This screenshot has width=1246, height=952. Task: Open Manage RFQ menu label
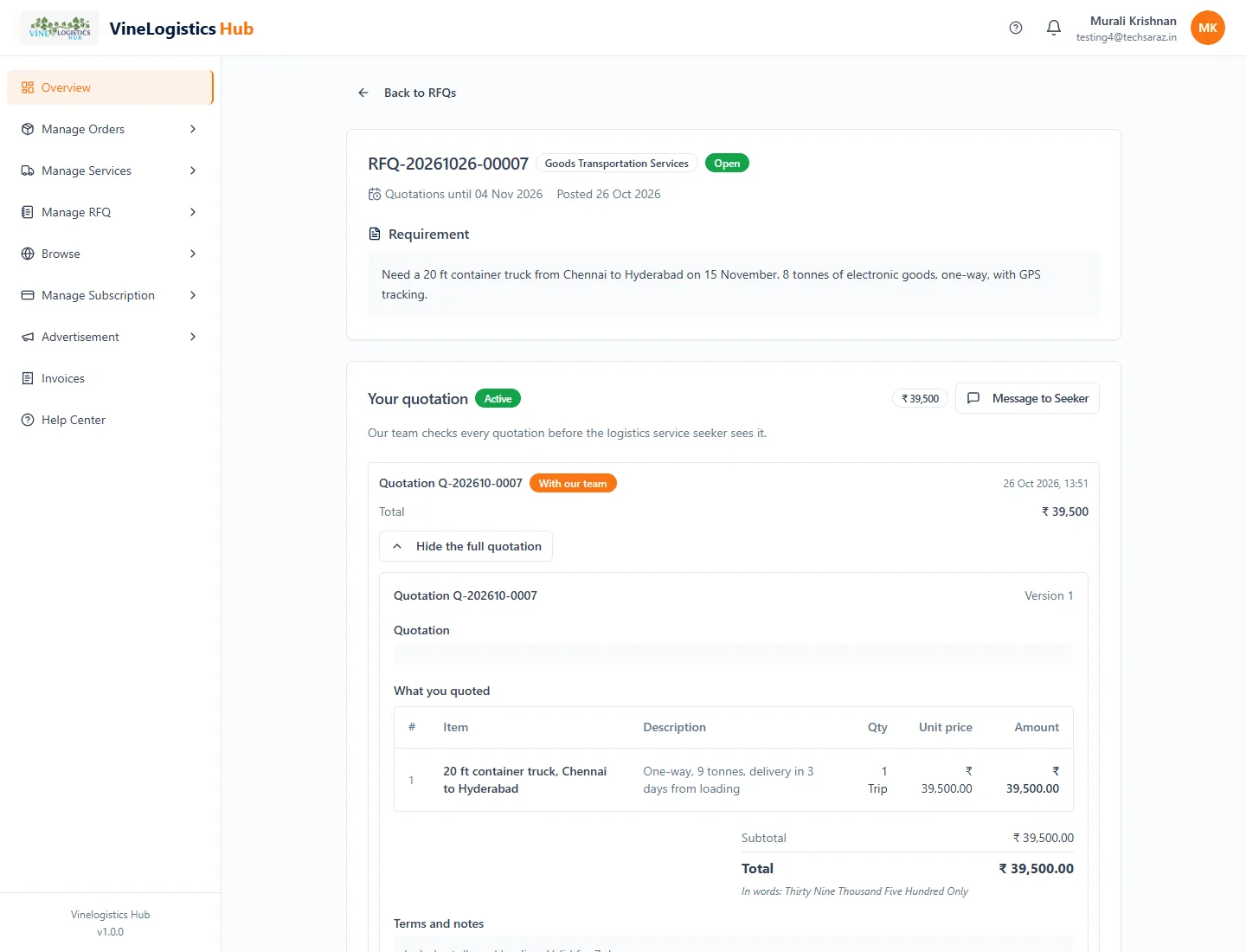click(76, 212)
